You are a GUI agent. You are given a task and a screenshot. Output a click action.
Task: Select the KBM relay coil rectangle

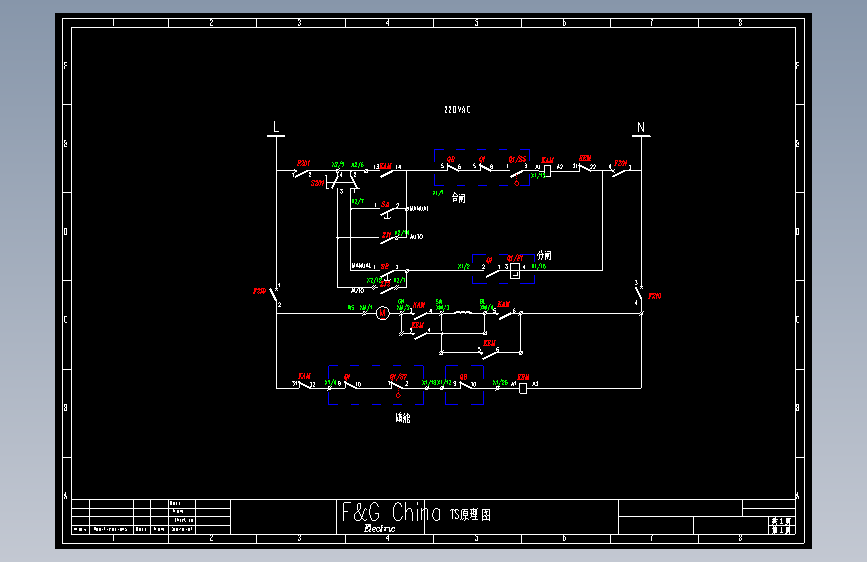[x=523, y=388]
